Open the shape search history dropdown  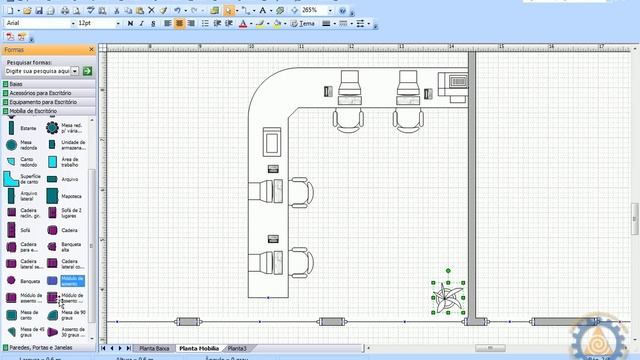coord(75,71)
